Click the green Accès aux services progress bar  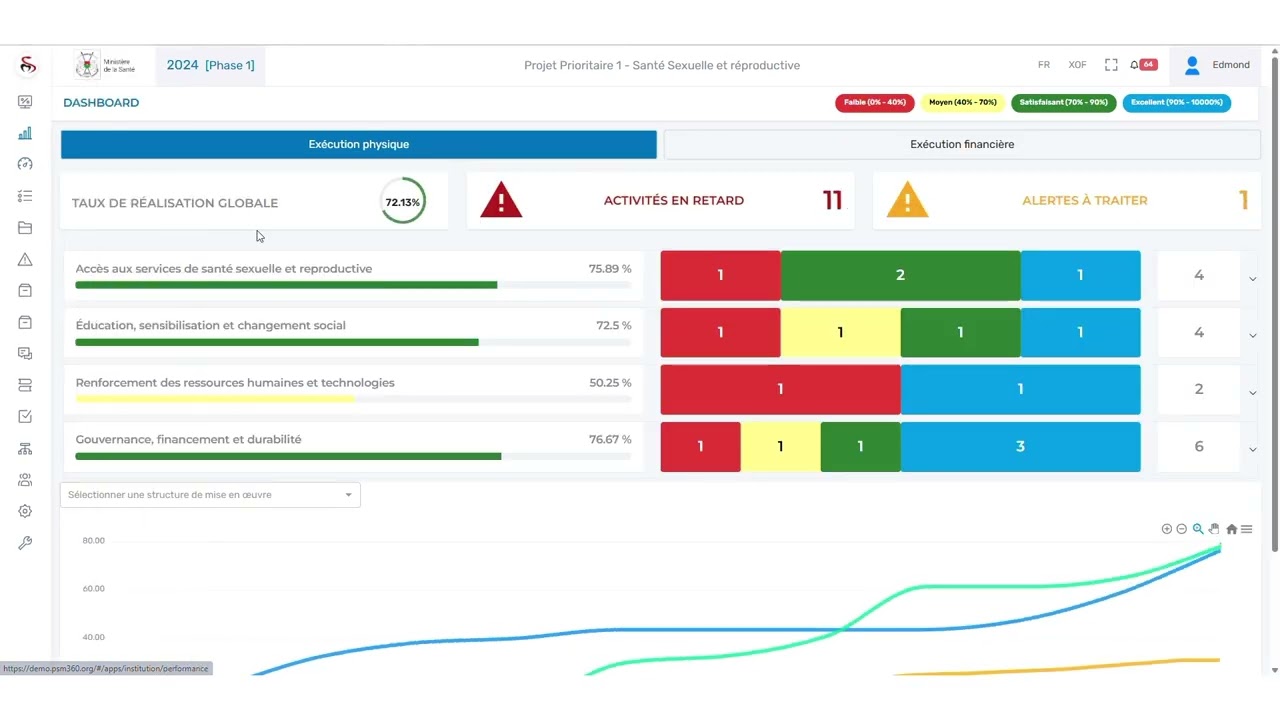(286, 285)
